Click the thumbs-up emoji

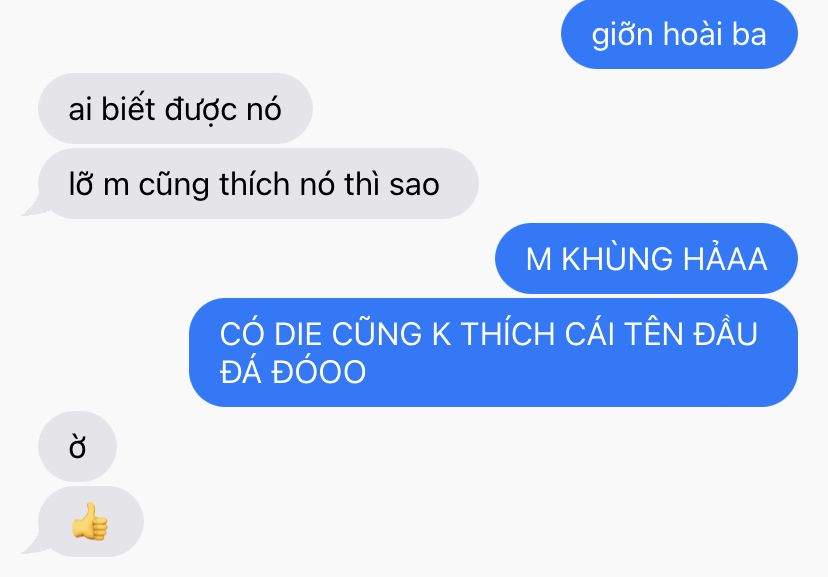(90, 522)
